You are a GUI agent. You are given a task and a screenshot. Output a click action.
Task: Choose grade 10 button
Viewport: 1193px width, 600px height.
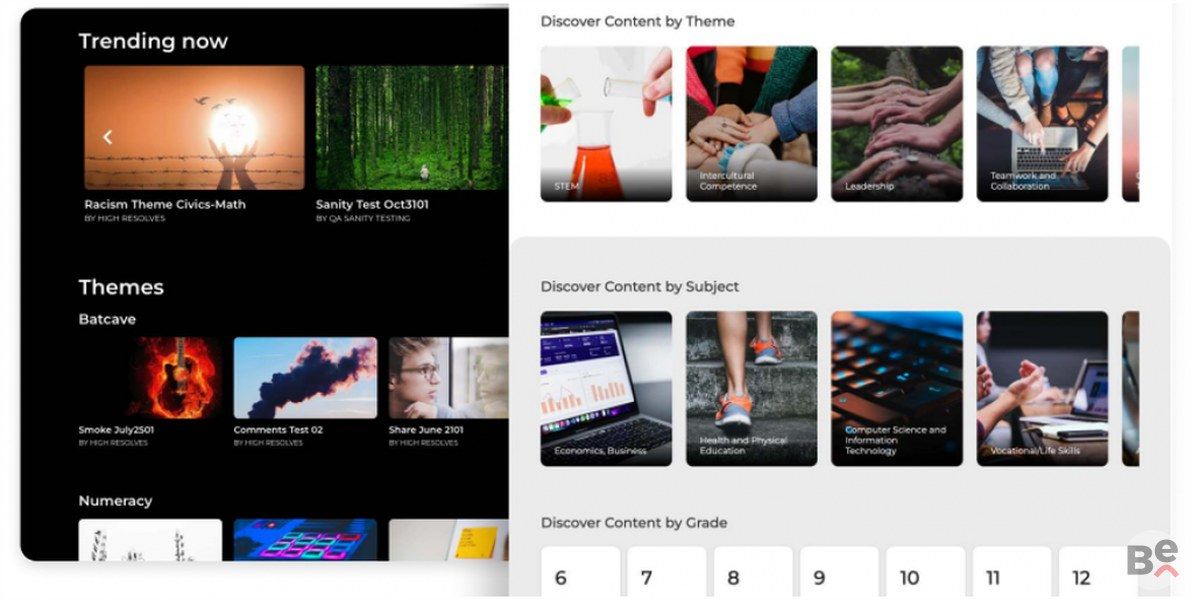925,572
